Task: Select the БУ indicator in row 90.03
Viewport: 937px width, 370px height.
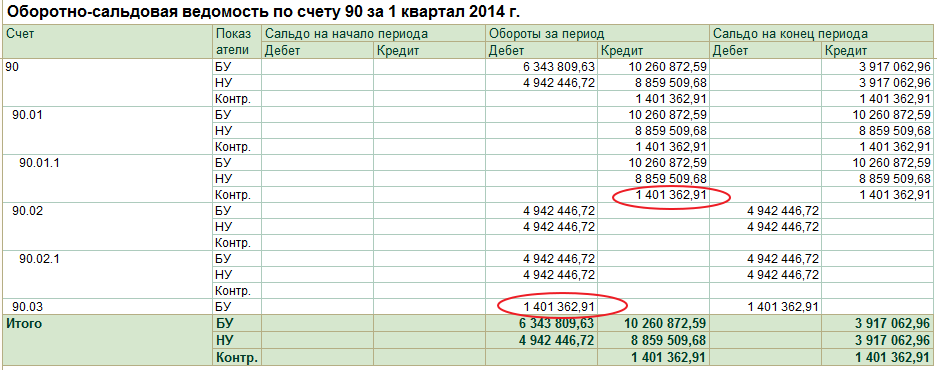Action: pos(223,307)
